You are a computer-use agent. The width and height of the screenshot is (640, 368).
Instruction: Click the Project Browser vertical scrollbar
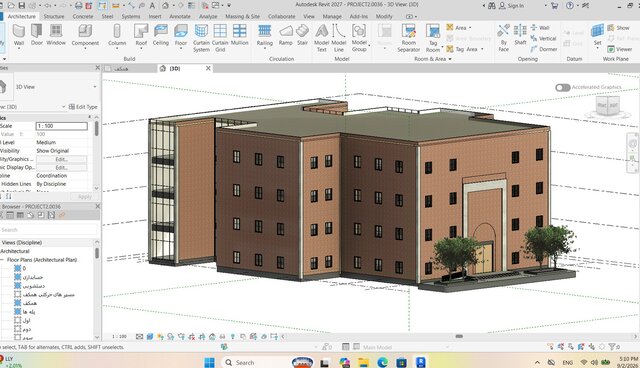pos(97,253)
